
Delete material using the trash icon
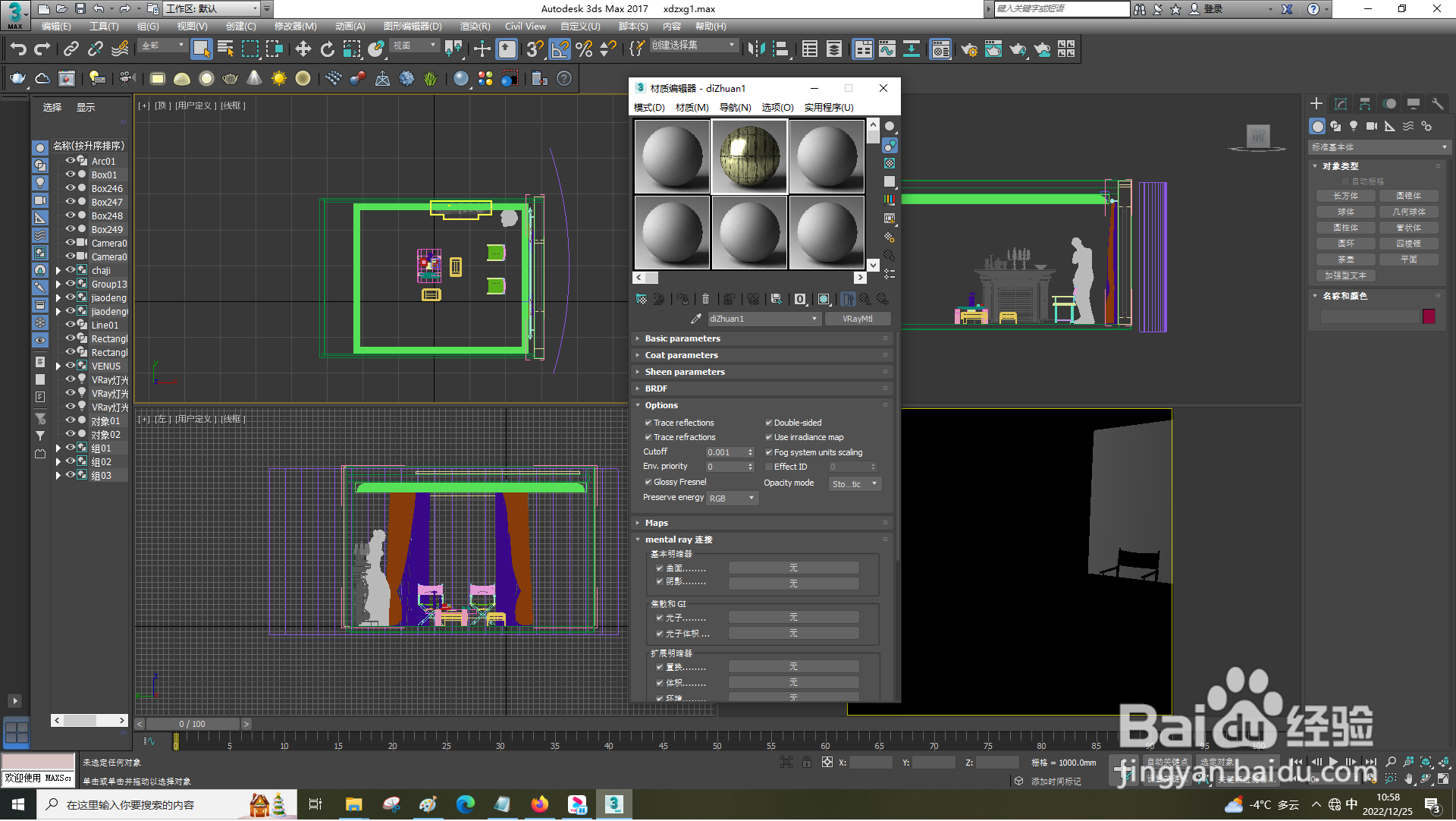(705, 299)
